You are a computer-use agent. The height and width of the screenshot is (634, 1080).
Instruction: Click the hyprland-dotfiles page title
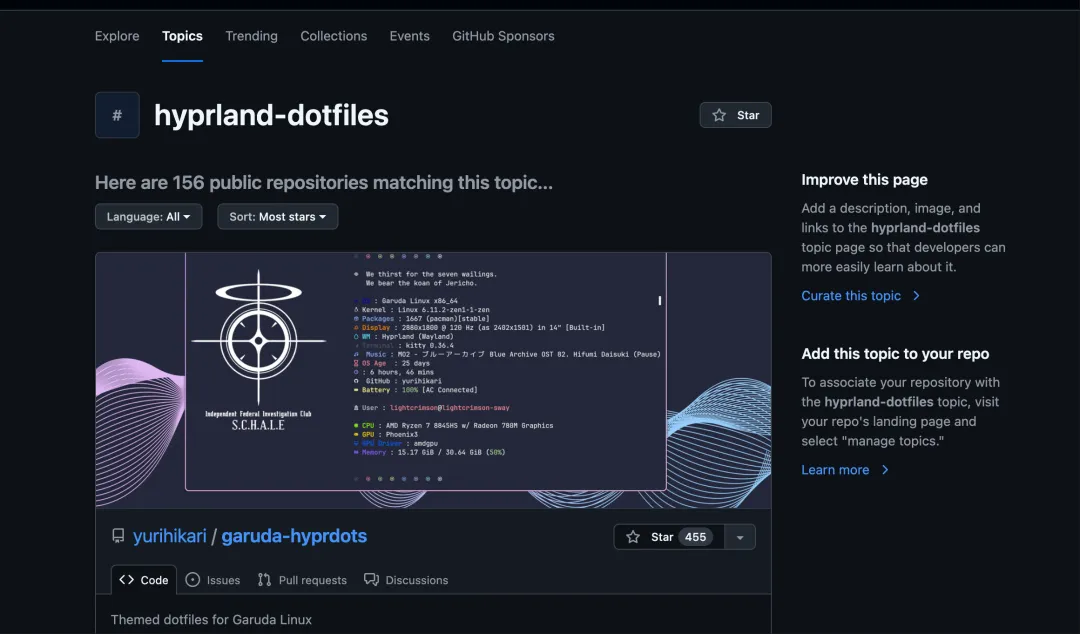click(271, 115)
